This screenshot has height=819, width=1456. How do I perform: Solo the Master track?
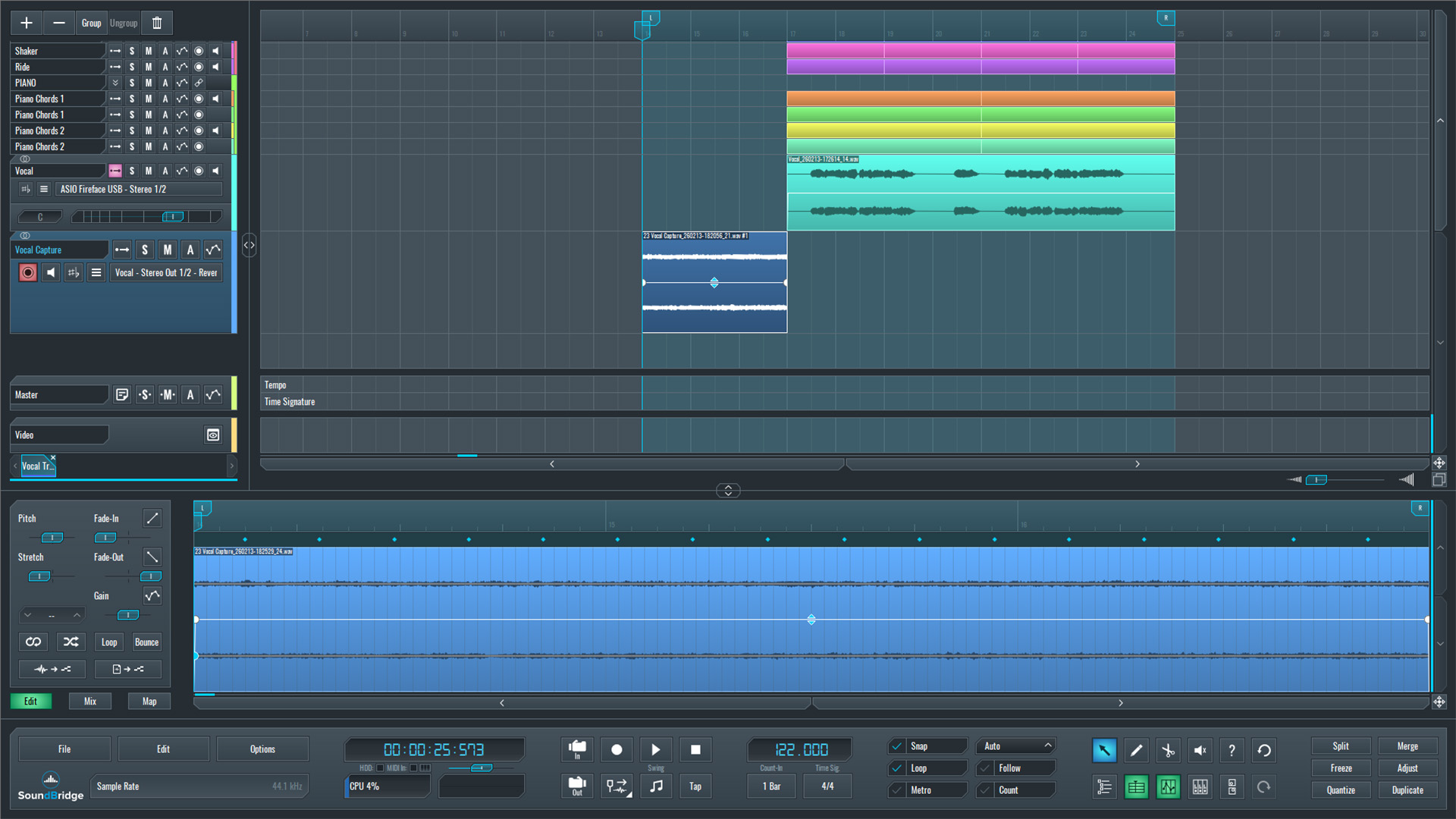click(x=145, y=394)
